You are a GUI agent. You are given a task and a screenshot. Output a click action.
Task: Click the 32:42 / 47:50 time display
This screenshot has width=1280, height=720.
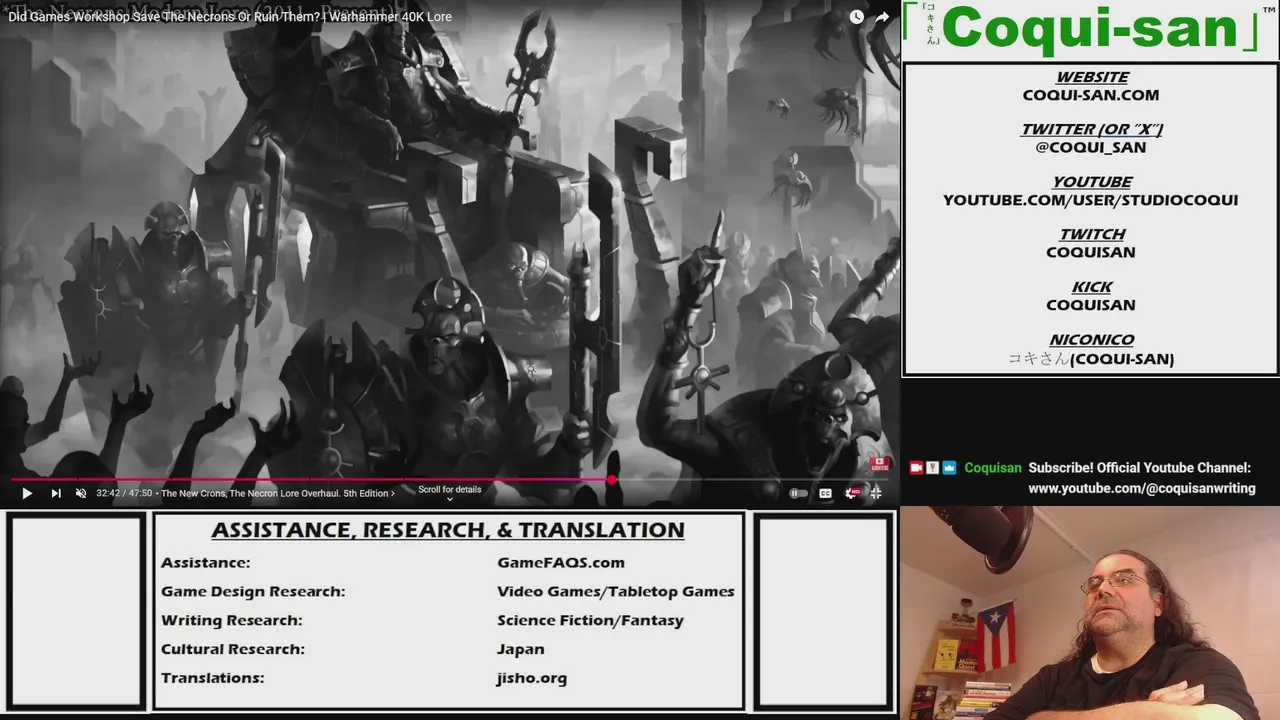pyautogui.click(x=124, y=493)
